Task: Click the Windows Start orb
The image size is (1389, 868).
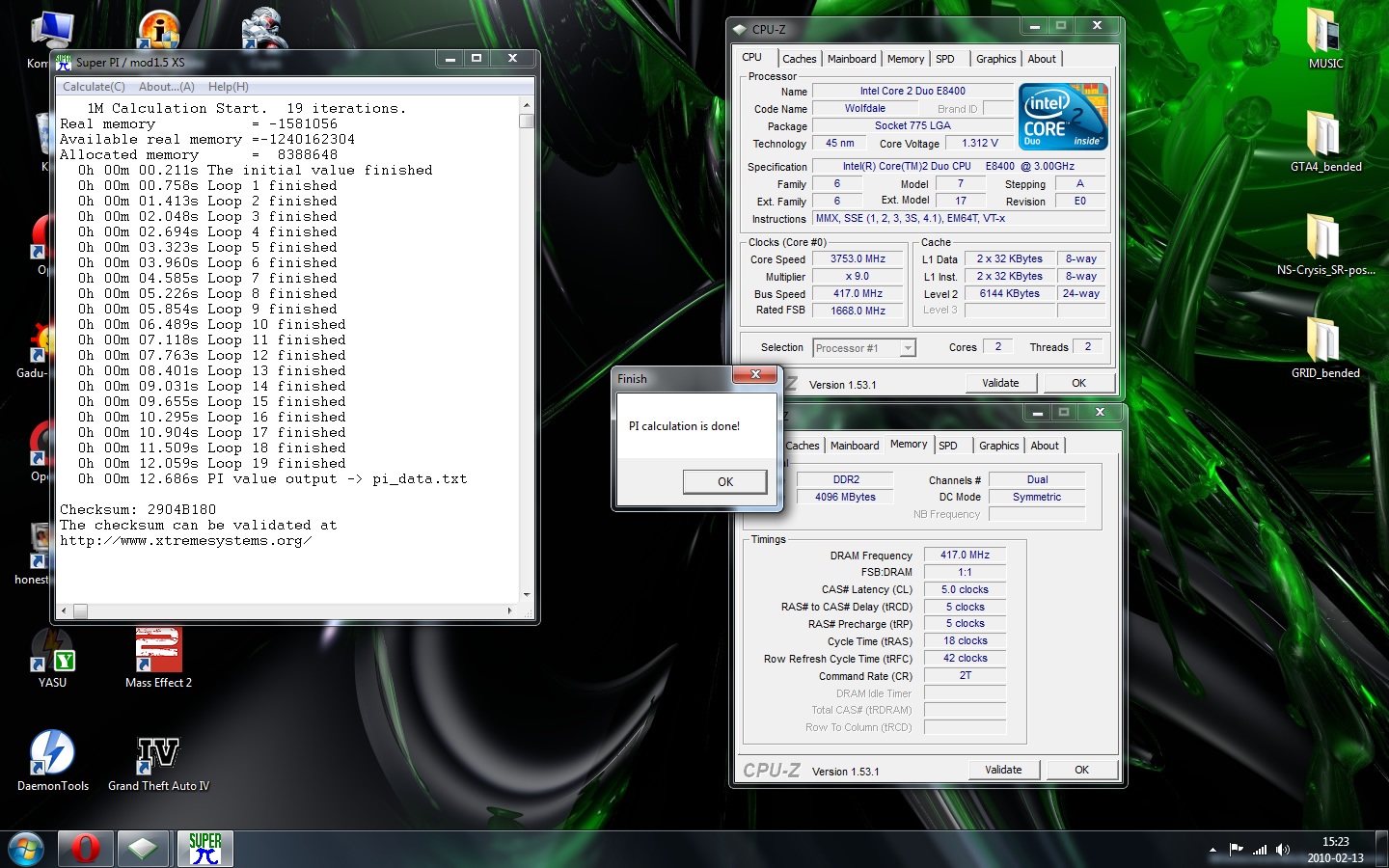Action: pyautogui.click(x=26, y=849)
